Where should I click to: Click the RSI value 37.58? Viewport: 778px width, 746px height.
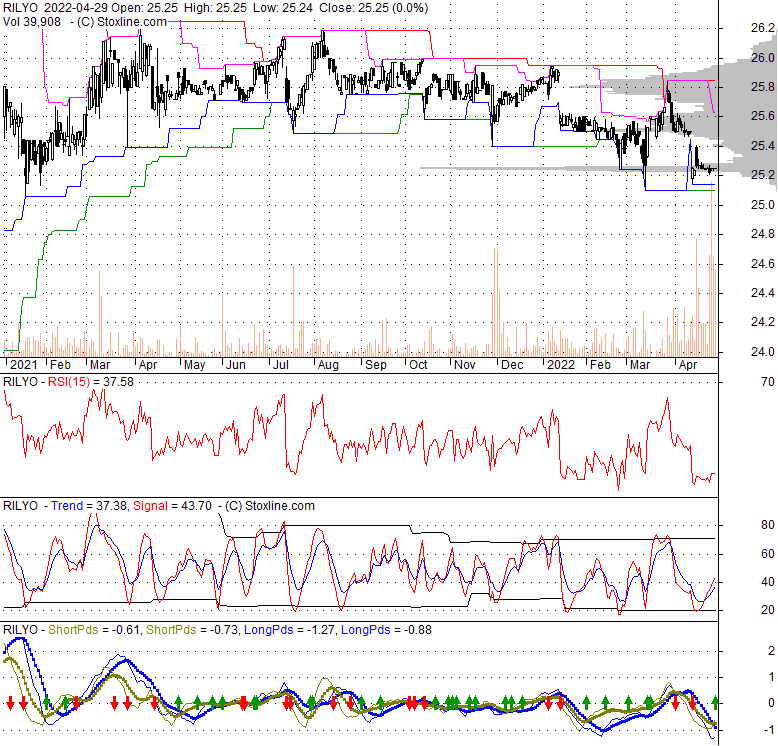click(119, 382)
